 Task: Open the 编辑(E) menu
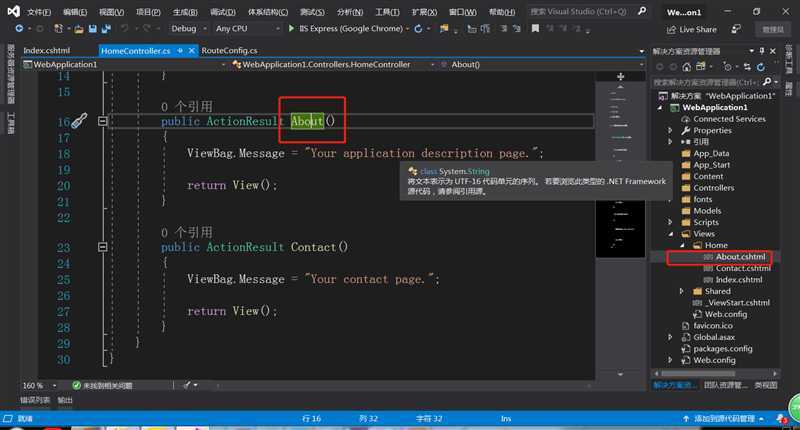(x=75, y=12)
